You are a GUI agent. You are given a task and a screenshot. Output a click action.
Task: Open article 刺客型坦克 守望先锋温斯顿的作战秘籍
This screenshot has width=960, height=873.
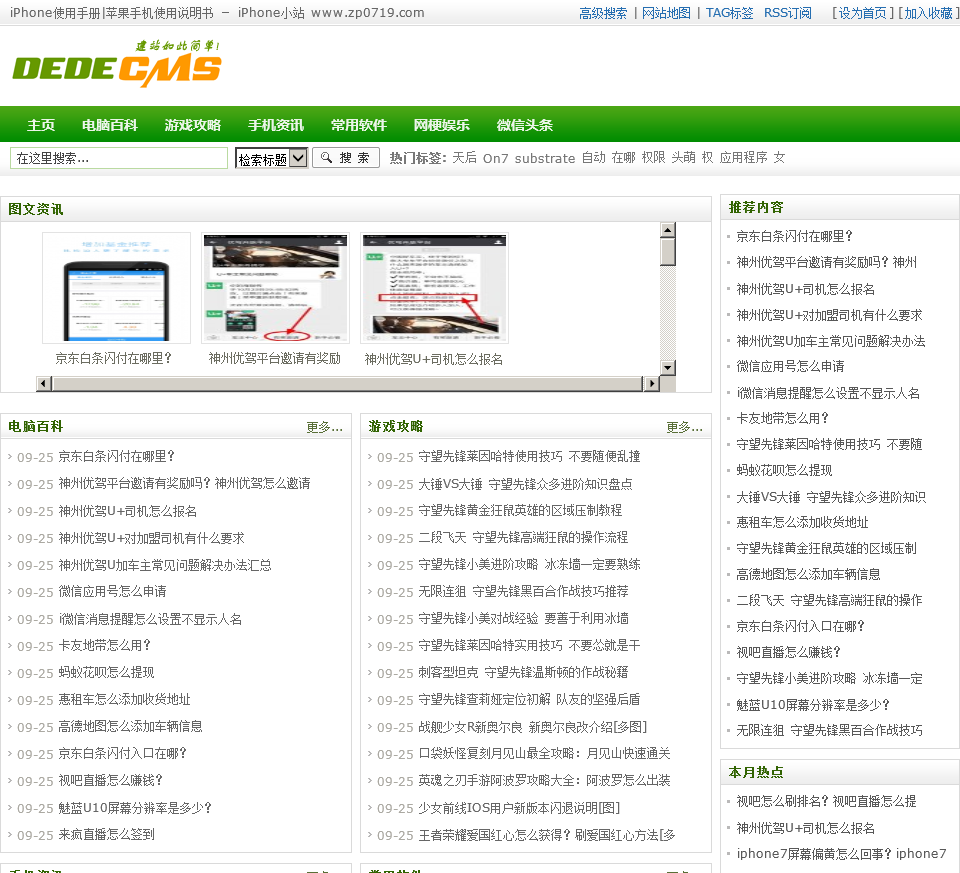pos(523,673)
